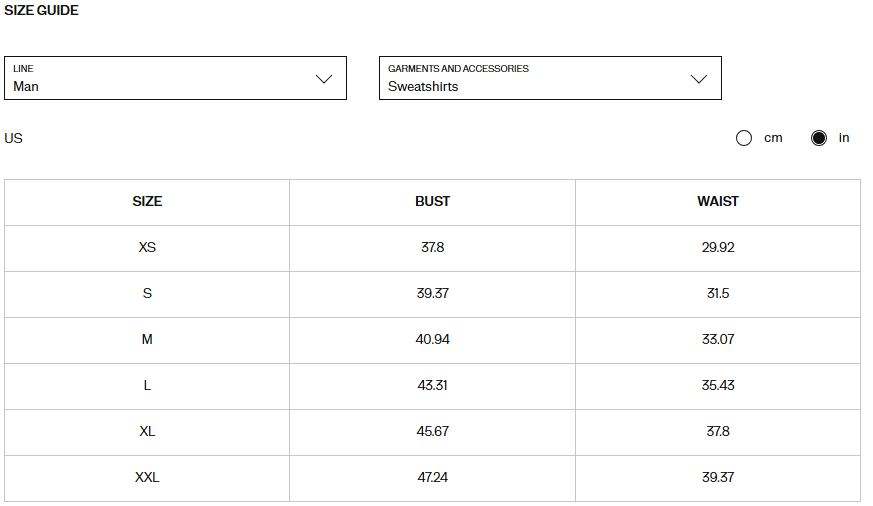Click the 40.94 bust value for M
Screen dimensions: 873x506
pos(432,340)
